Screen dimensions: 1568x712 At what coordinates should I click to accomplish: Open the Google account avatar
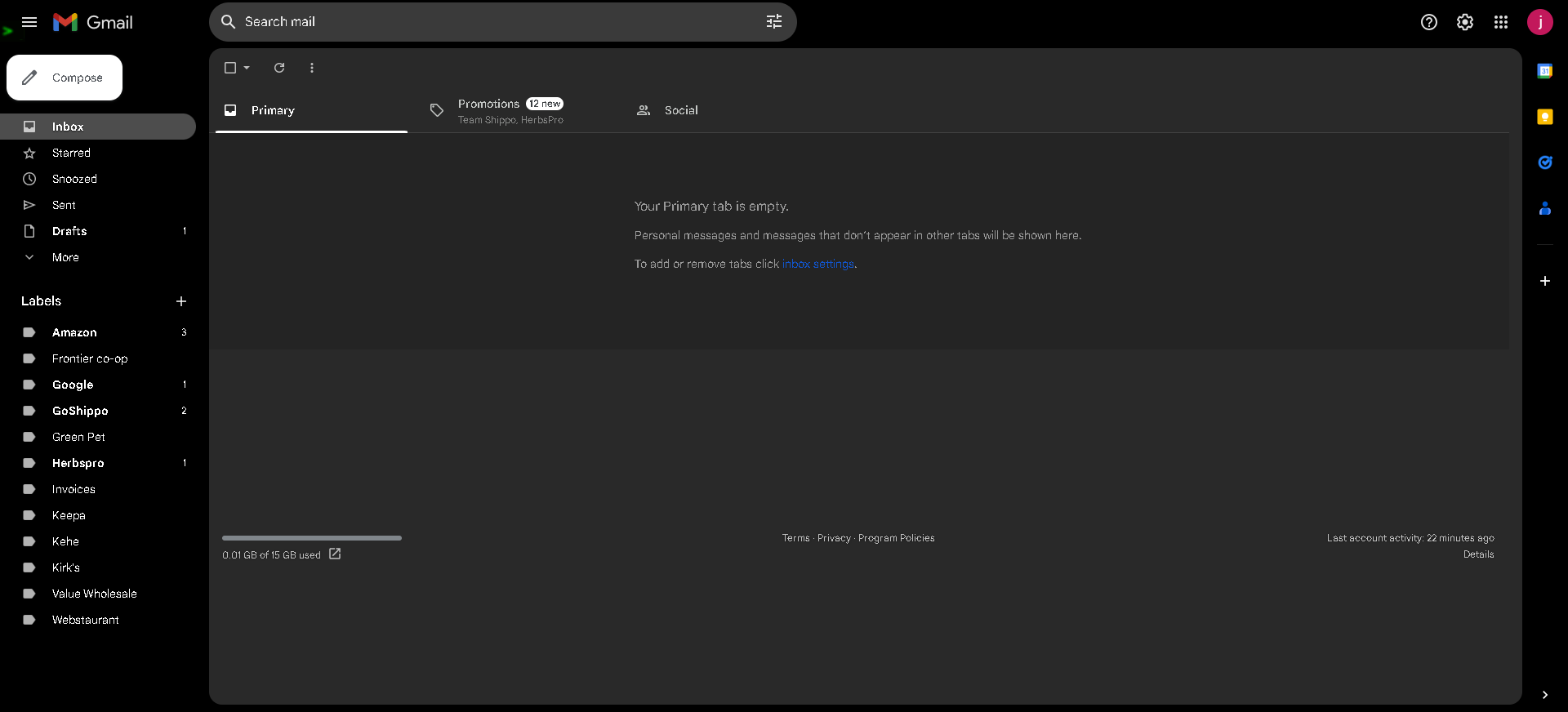click(x=1540, y=22)
